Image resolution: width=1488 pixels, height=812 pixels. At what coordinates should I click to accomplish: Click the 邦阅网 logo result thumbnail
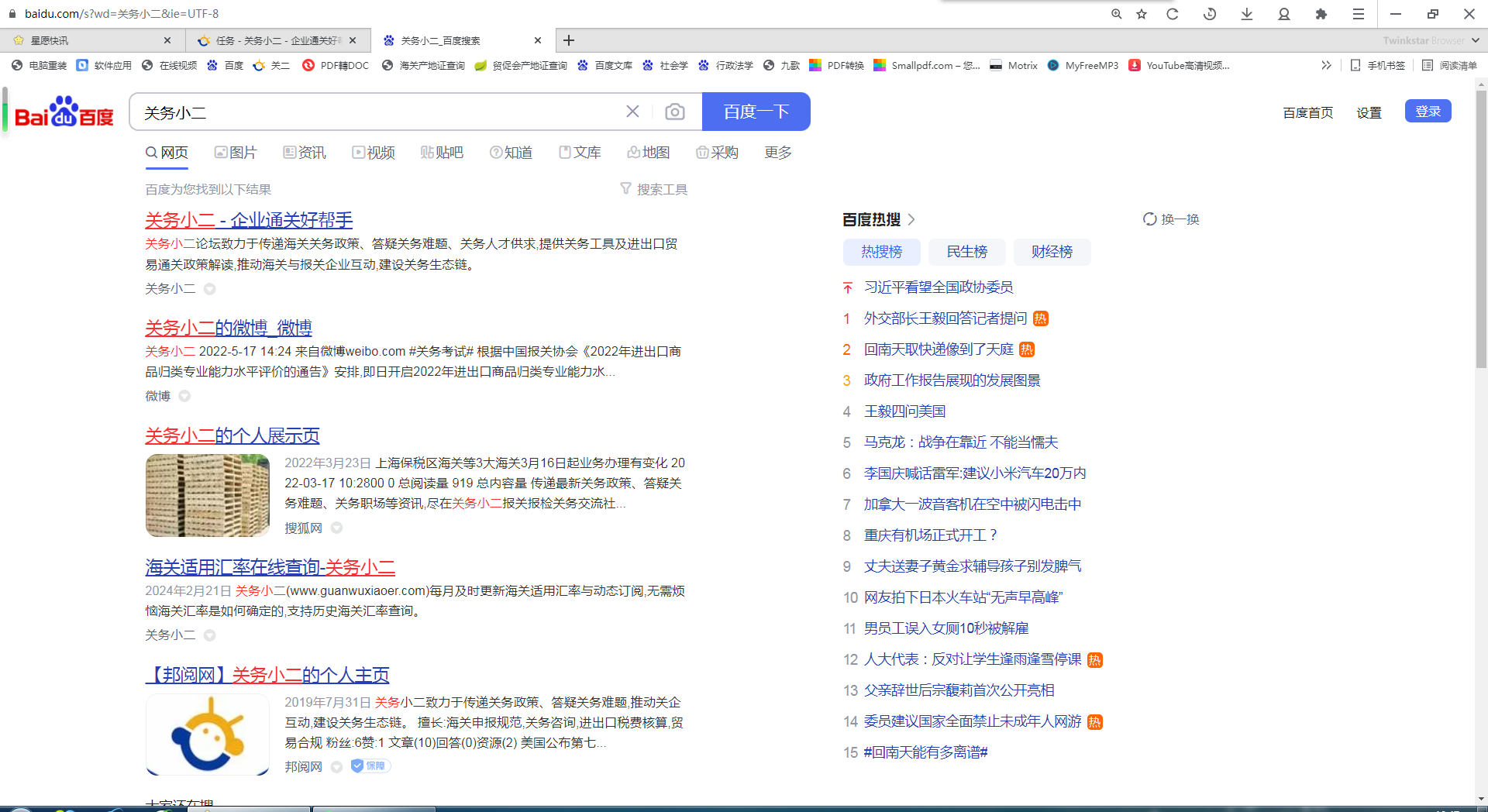pyautogui.click(x=208, y=735)
